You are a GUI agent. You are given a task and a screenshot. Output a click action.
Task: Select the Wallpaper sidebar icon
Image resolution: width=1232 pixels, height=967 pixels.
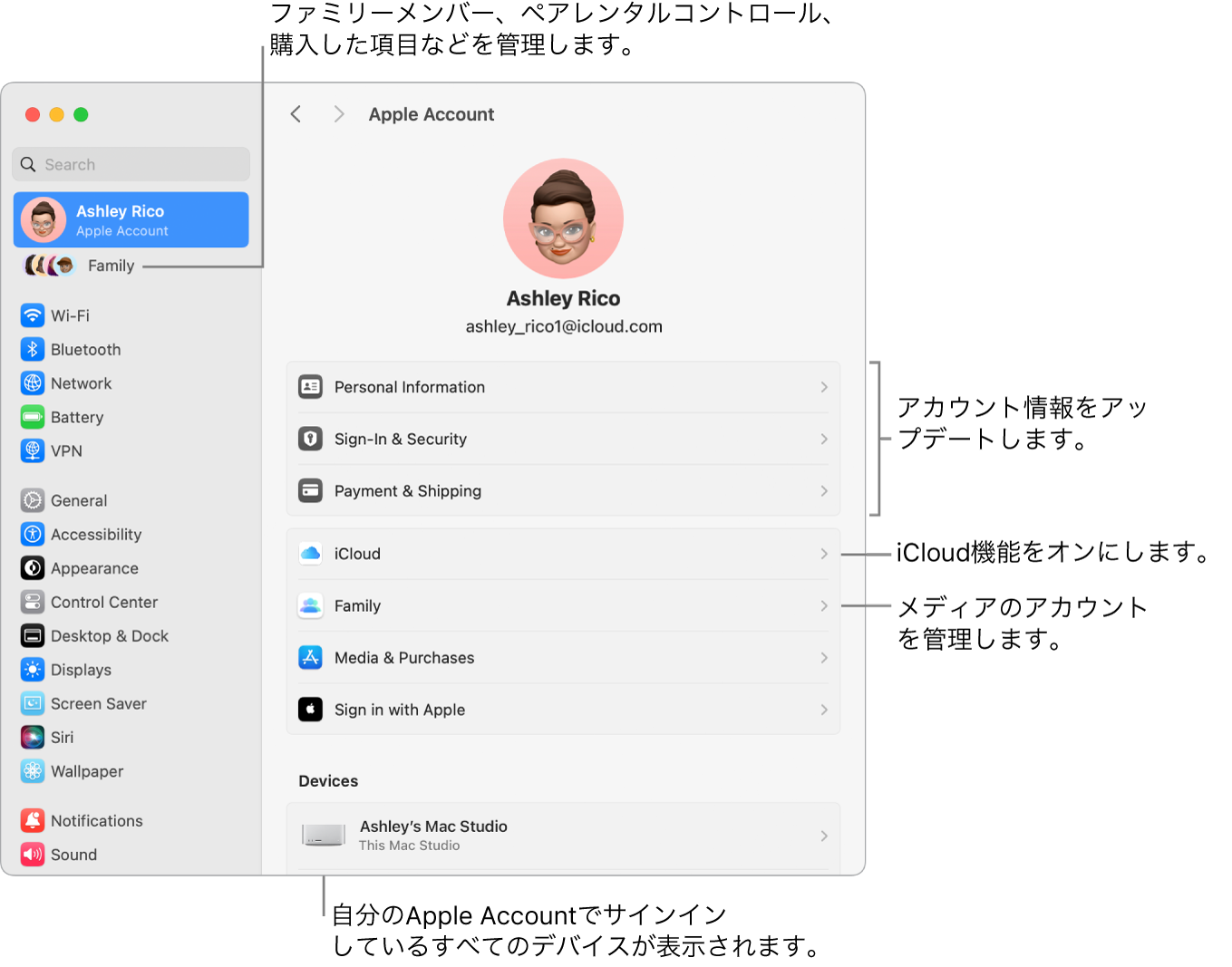[x=33, y=771]
